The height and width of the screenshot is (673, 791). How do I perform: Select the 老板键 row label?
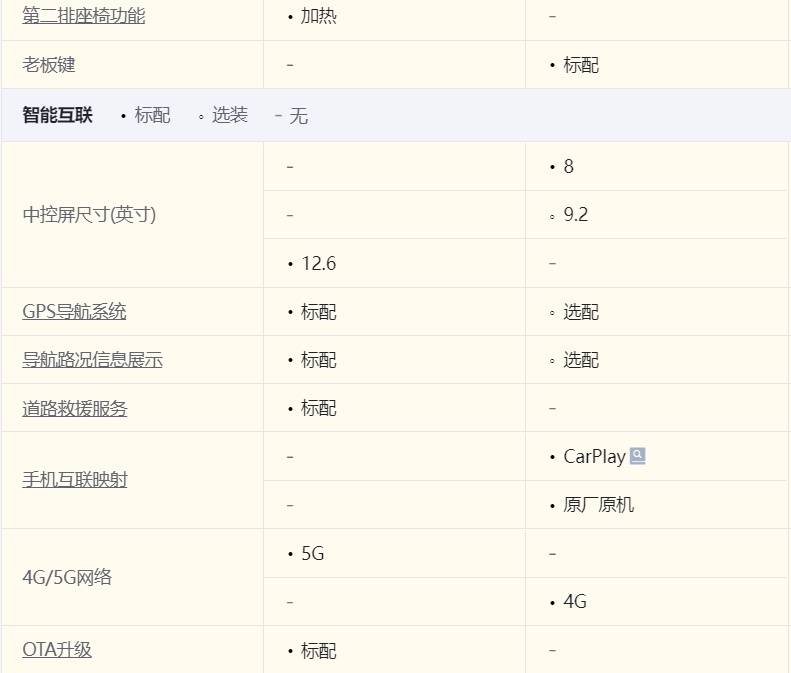pyautogui.click(x=49, y=65)
